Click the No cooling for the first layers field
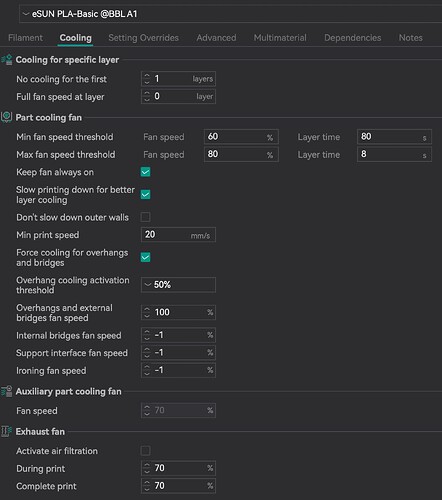This screenshot has height=500, width=442. pyautogui.click(x=178, y=79)
